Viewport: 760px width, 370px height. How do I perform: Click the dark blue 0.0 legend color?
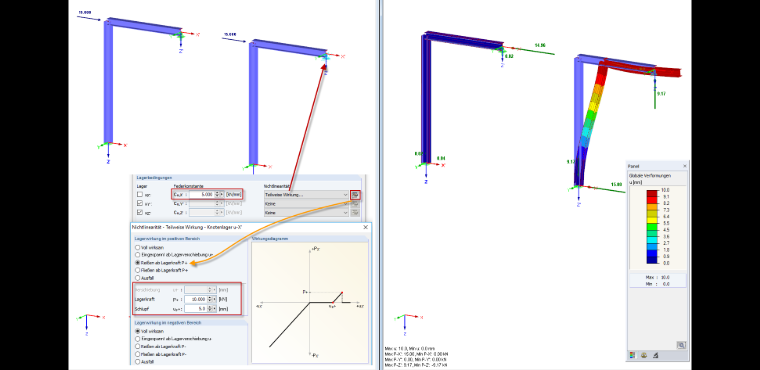coord(652,260)
